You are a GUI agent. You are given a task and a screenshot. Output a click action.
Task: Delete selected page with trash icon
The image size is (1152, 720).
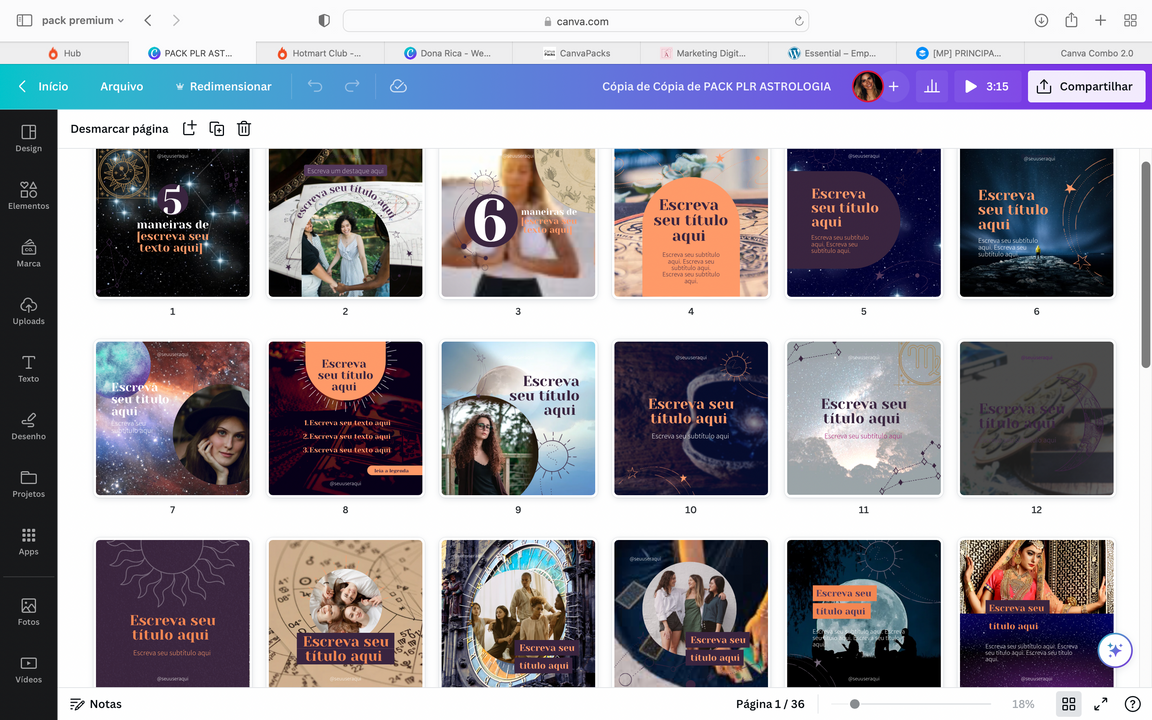(244, 128)
